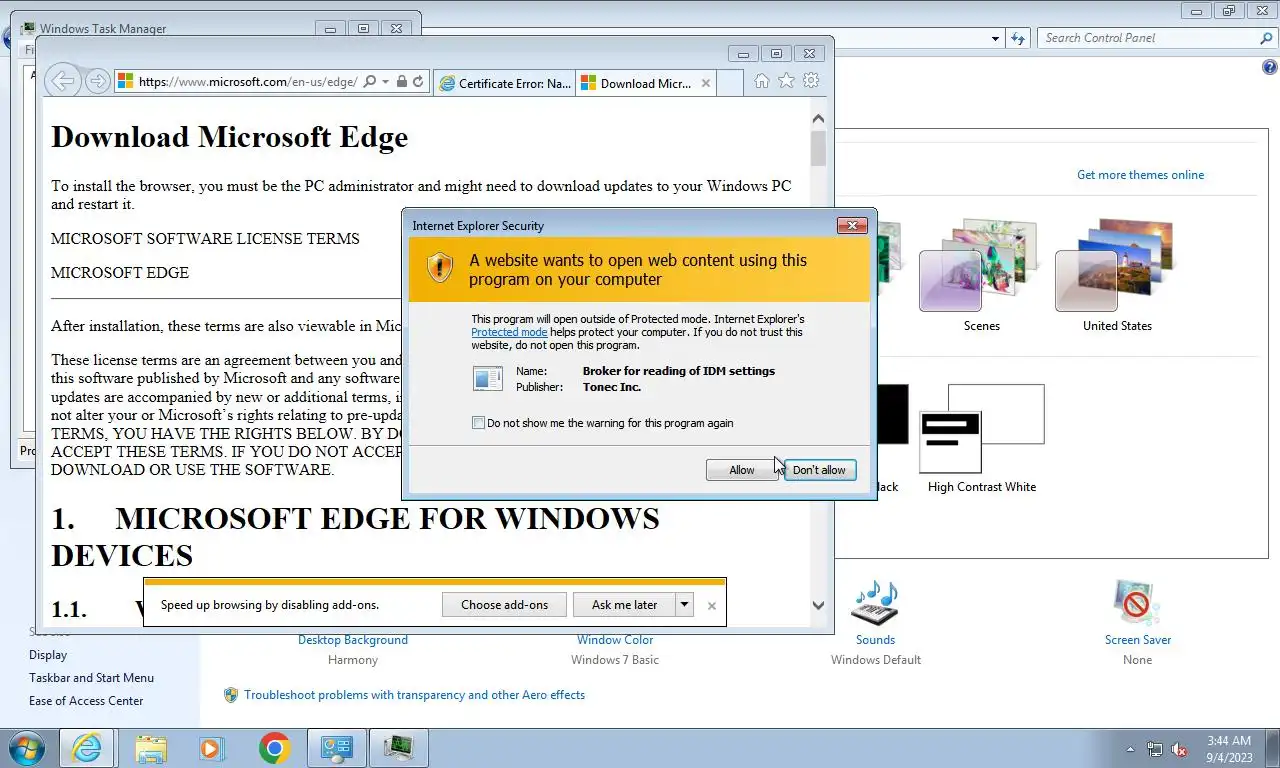Image resolution: width=1280 pixels, height=768 pixels.
Task: Open Ease of Access Center link
Action: tap(86, 701)
